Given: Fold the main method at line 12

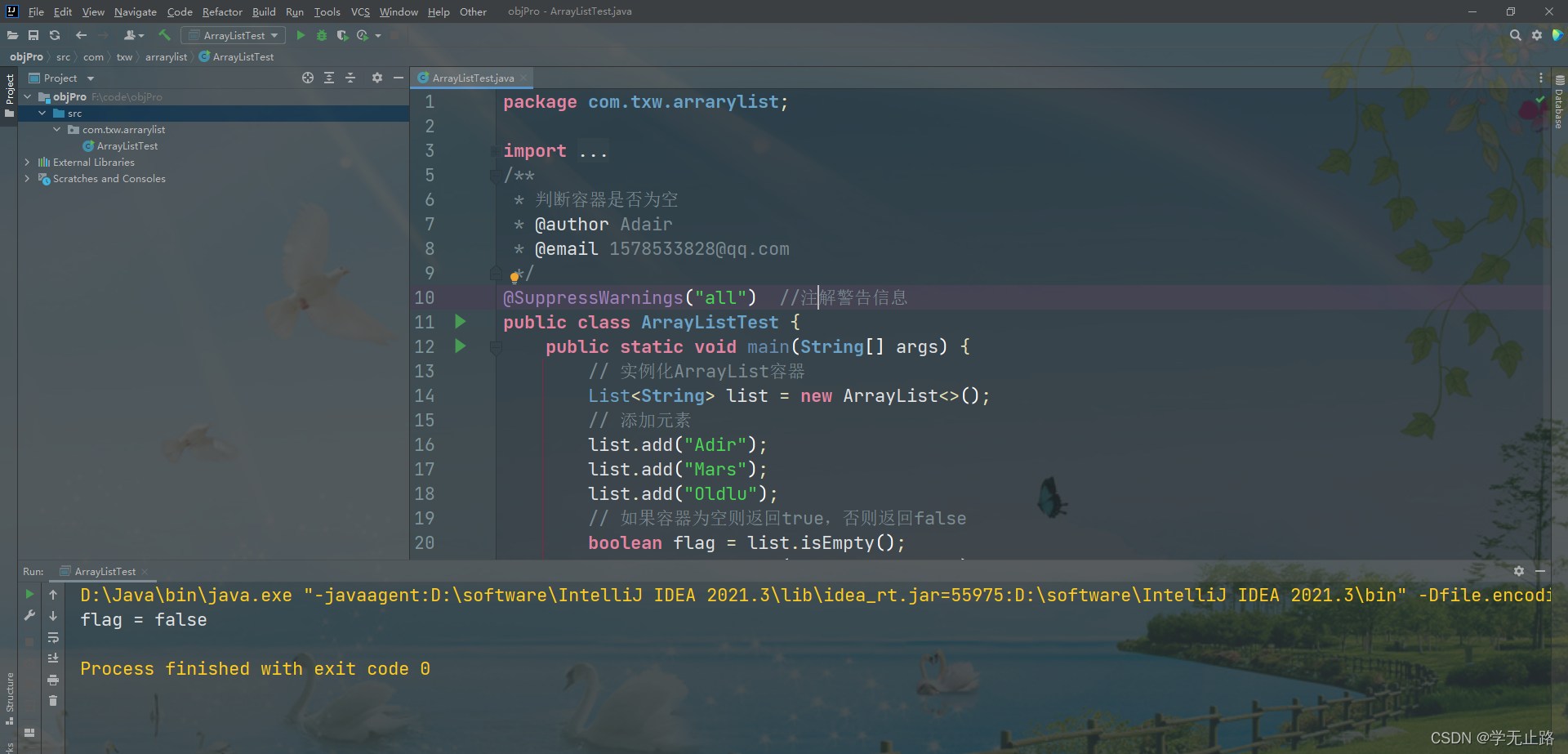Looking at the screenshot, I should tap(495, 347).
